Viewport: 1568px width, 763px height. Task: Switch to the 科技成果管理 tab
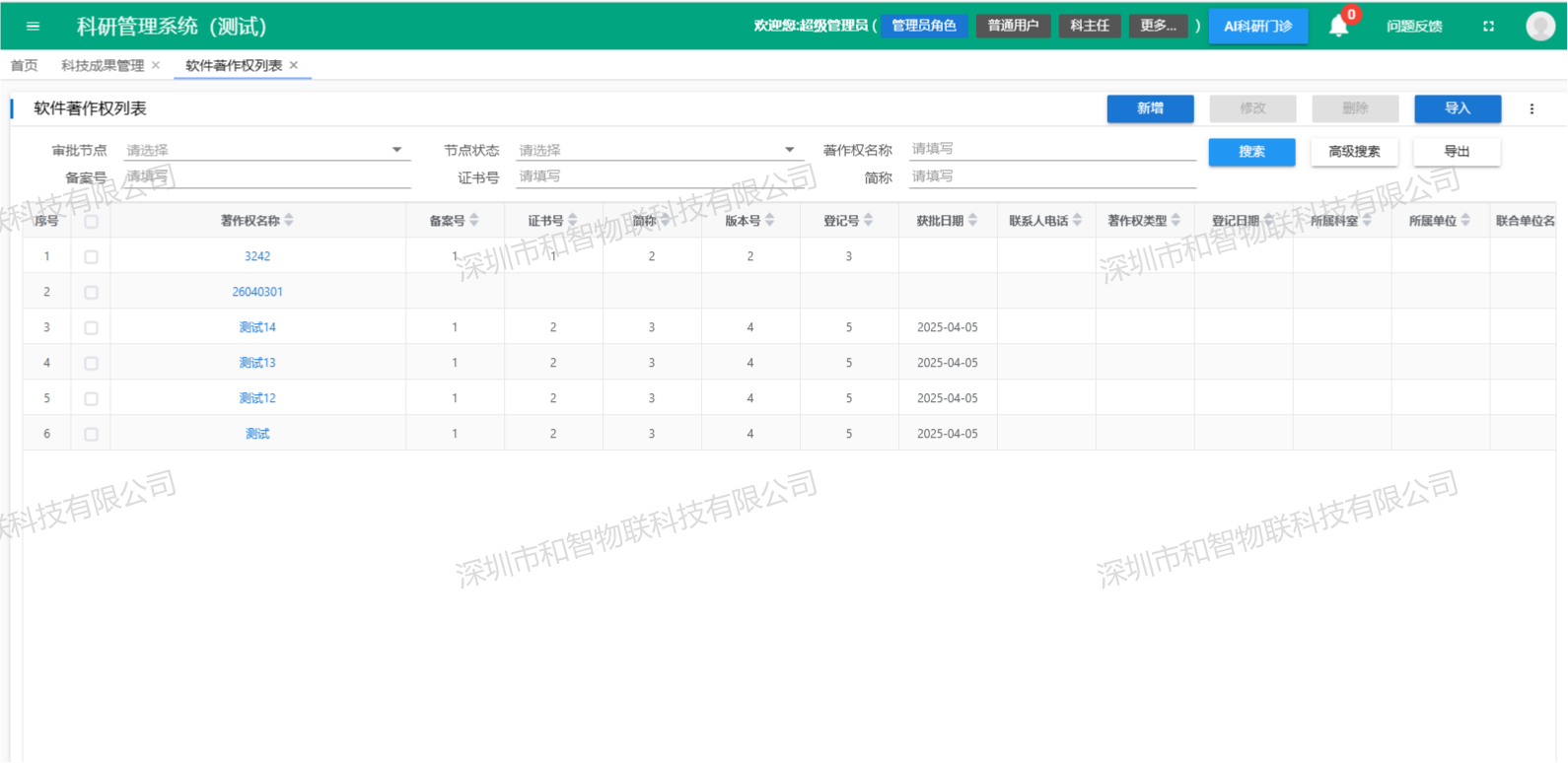[103, 65]
